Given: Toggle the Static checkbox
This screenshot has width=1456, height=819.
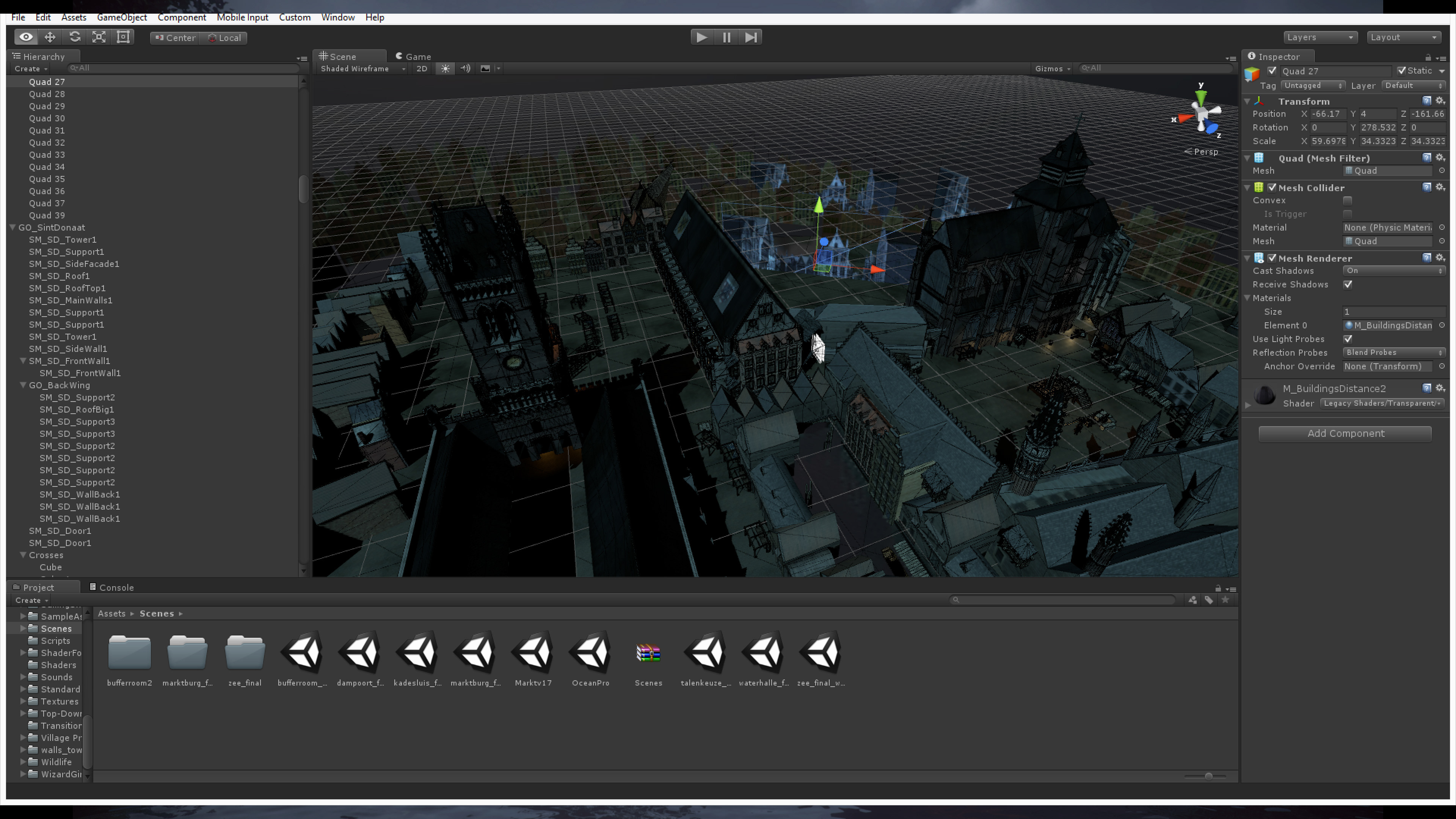Looking at the screenshot, I should (1402, 71).
